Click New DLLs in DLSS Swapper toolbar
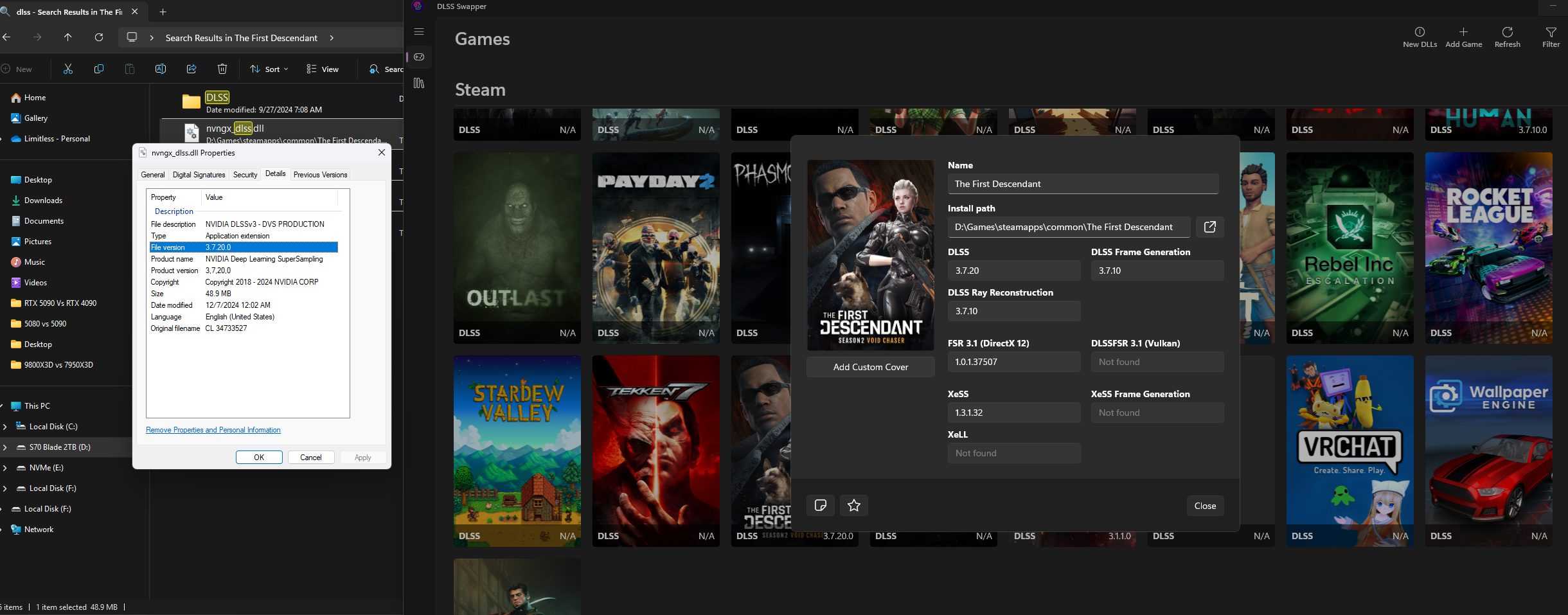This screenshot has width=1568, height=615. (x=1420, y=37)
